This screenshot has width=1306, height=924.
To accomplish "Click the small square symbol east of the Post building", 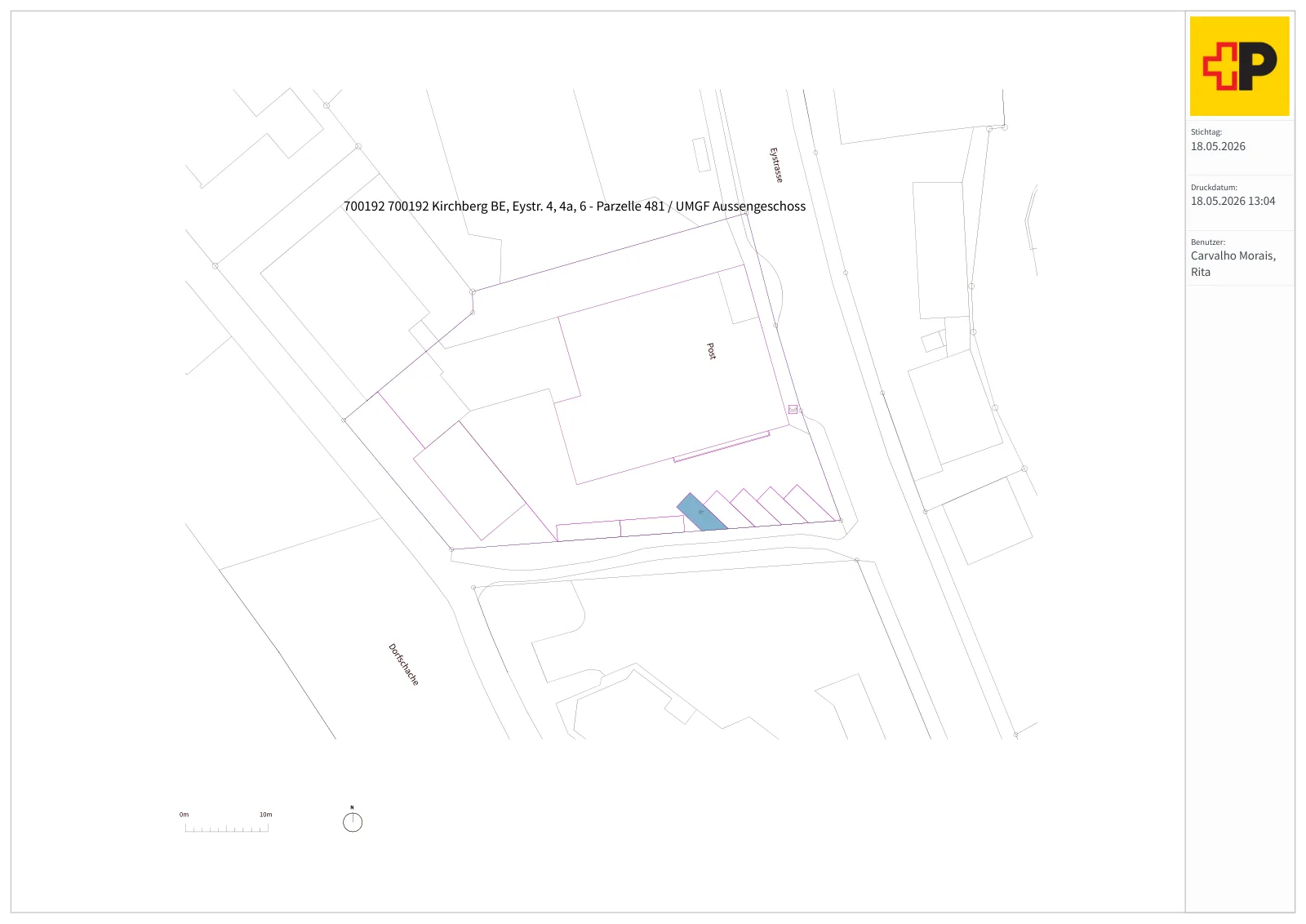I will click(793, 410).
